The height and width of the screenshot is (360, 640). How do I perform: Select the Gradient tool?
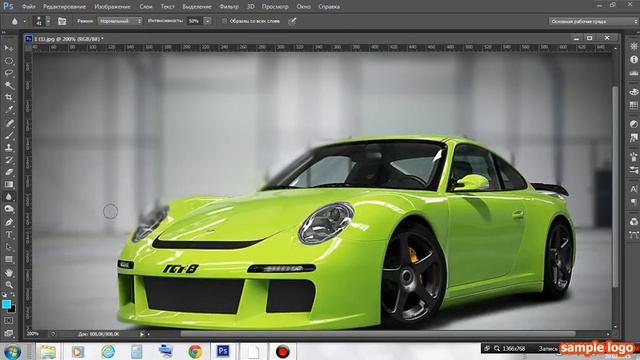(x=9, y=184)
